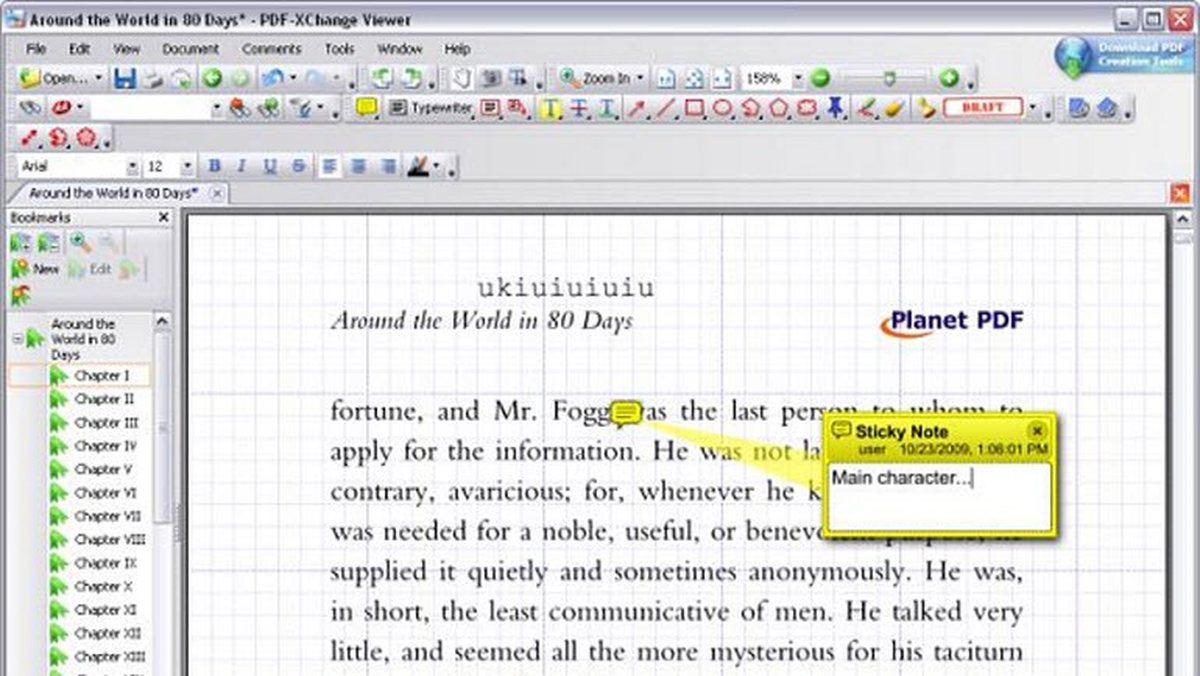The height and width of the screenshot is (676, 1200).
Task: Open the stamp selection dropdown beside DRAFT
Action: point(1033,107)
